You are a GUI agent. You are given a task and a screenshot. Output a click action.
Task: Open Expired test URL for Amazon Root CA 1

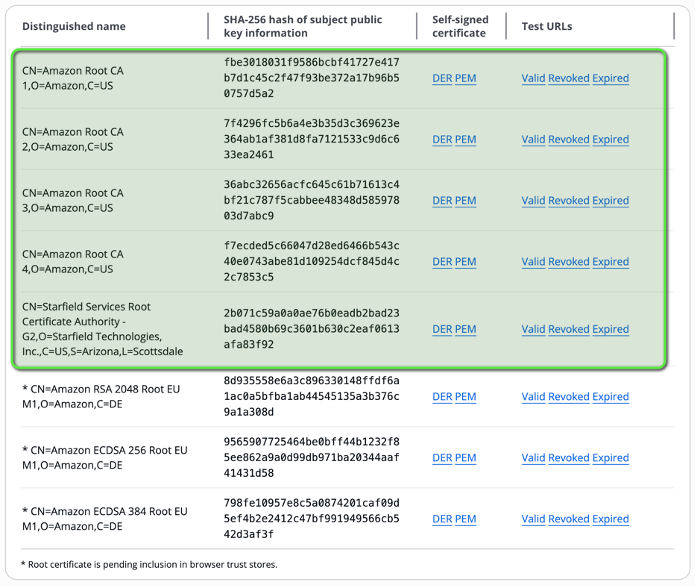point(613,78)
